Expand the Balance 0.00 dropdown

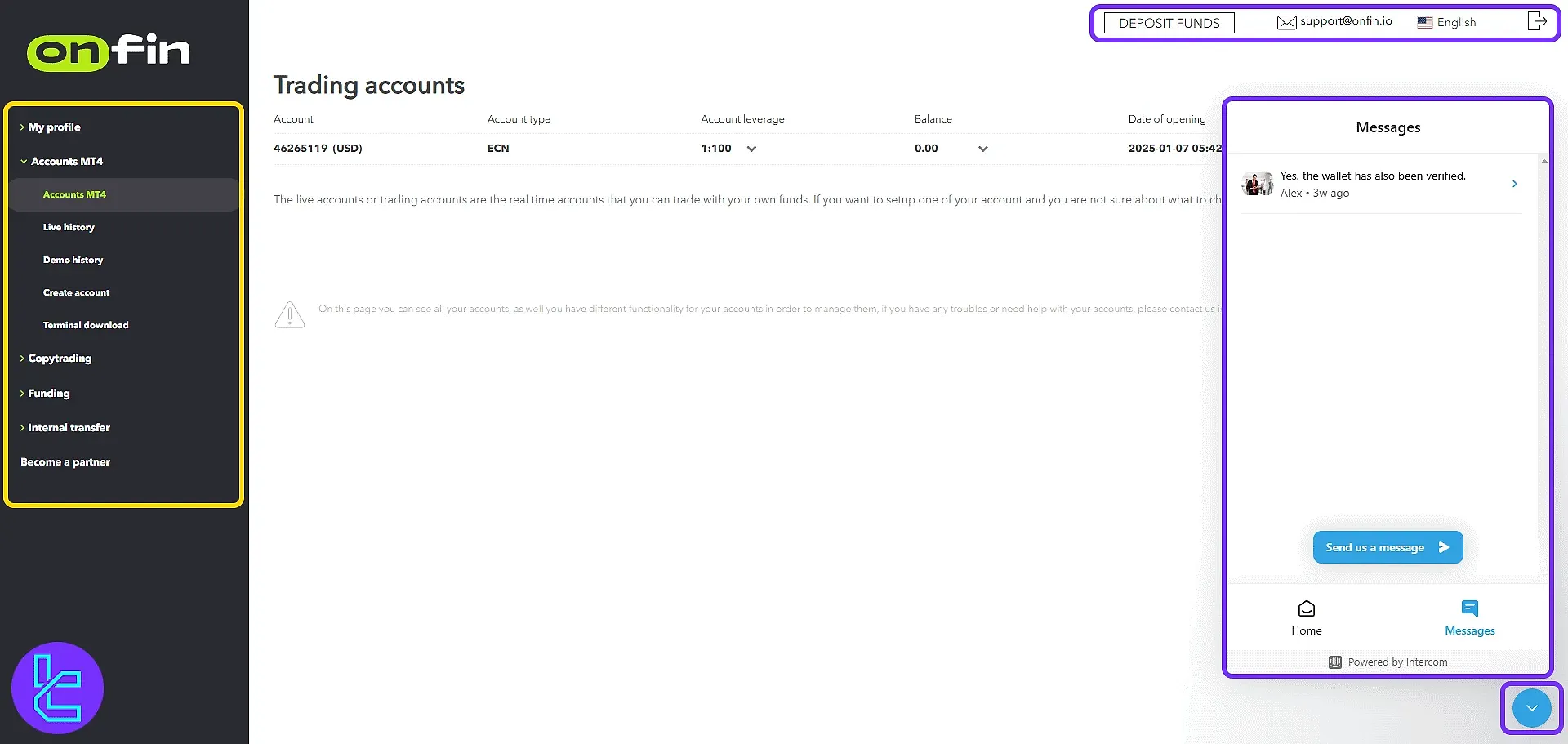tap(982, 149)
